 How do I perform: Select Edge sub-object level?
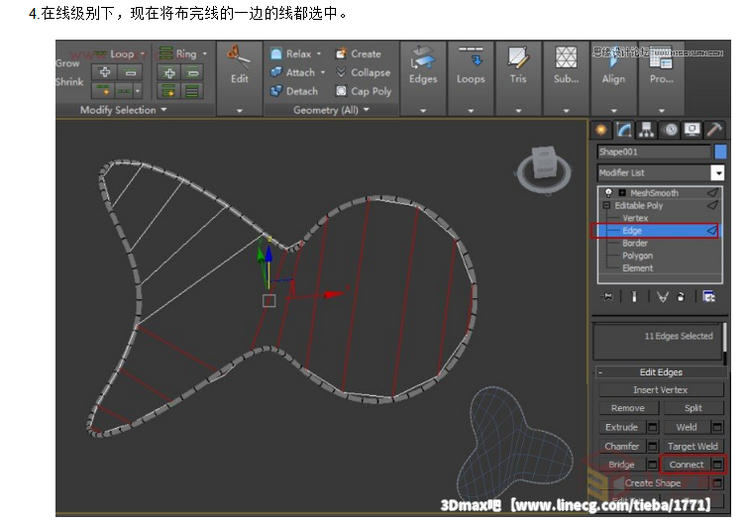(x=632, y=230)
